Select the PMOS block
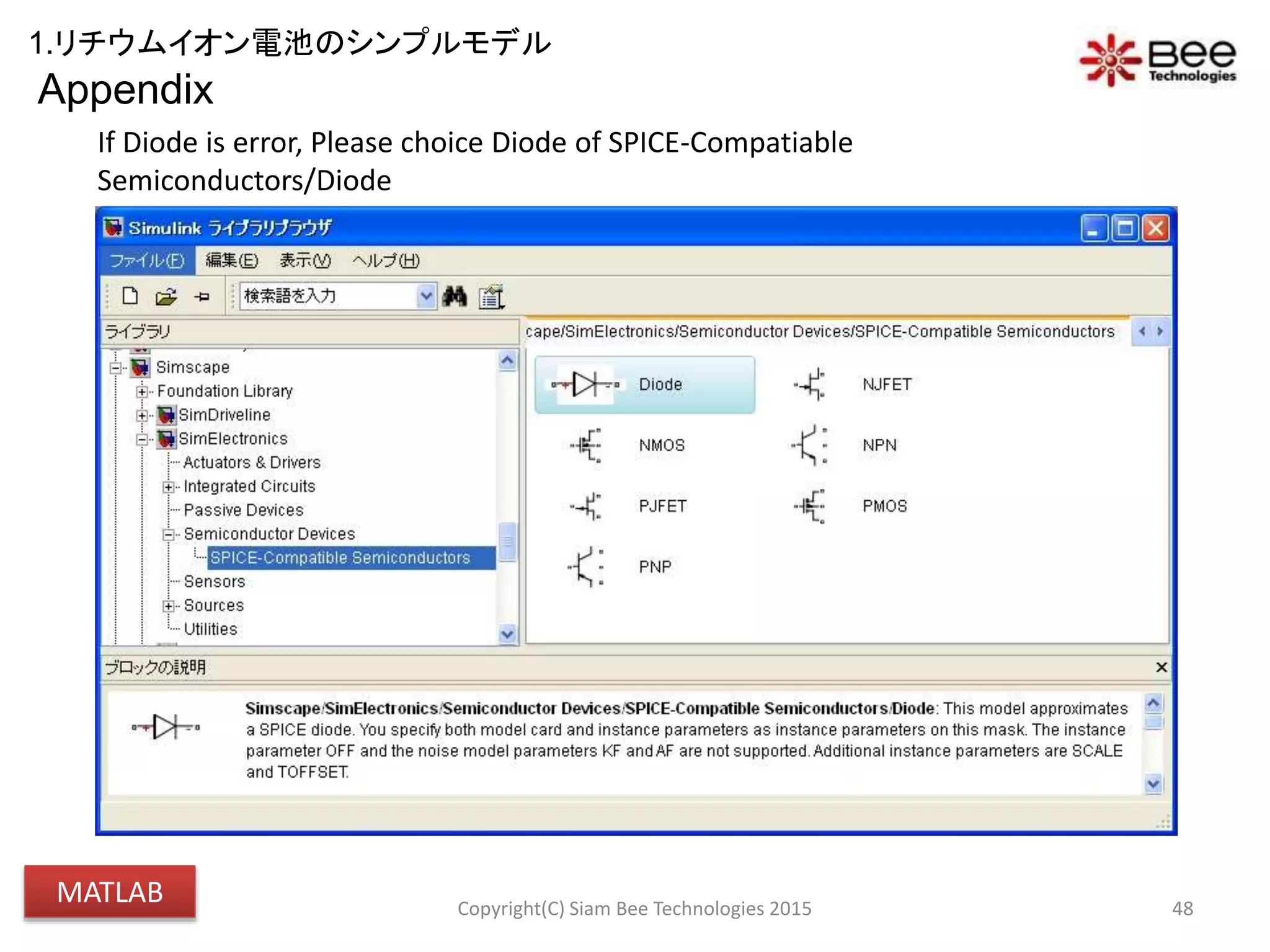 [851, 506]
